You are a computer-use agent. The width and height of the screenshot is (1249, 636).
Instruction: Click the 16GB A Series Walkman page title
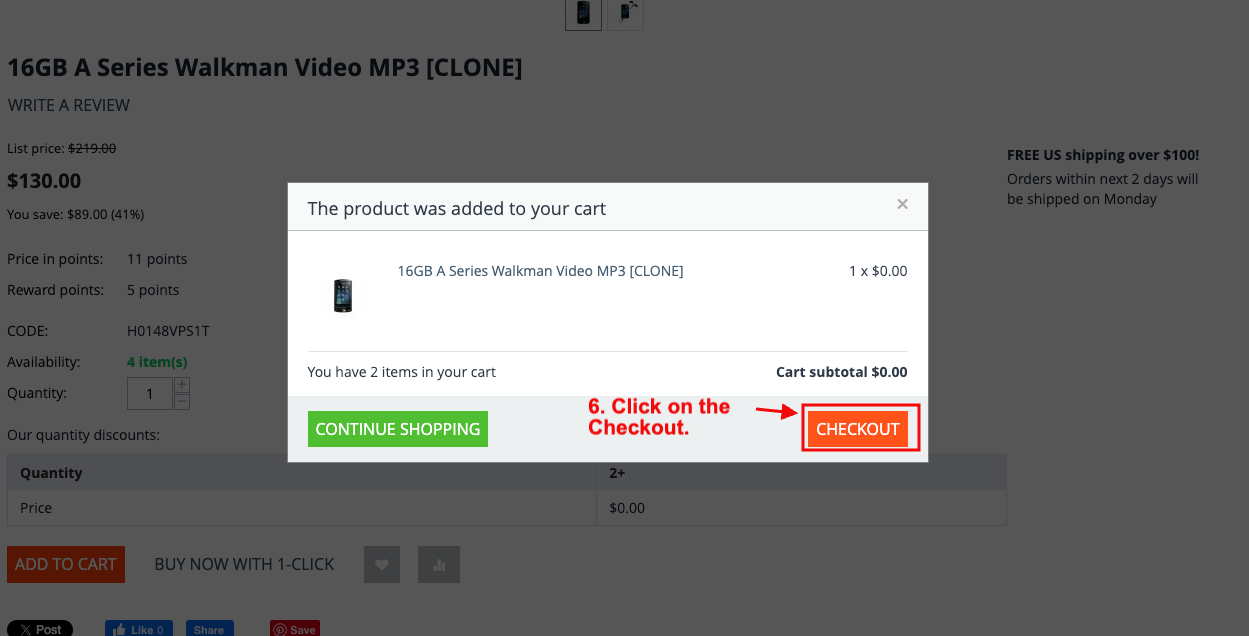(x=265, y=68)
